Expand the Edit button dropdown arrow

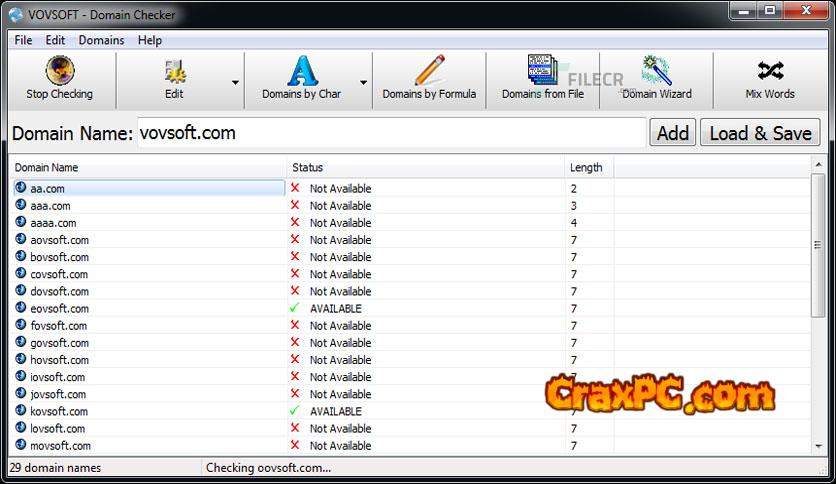coord(235,83)
